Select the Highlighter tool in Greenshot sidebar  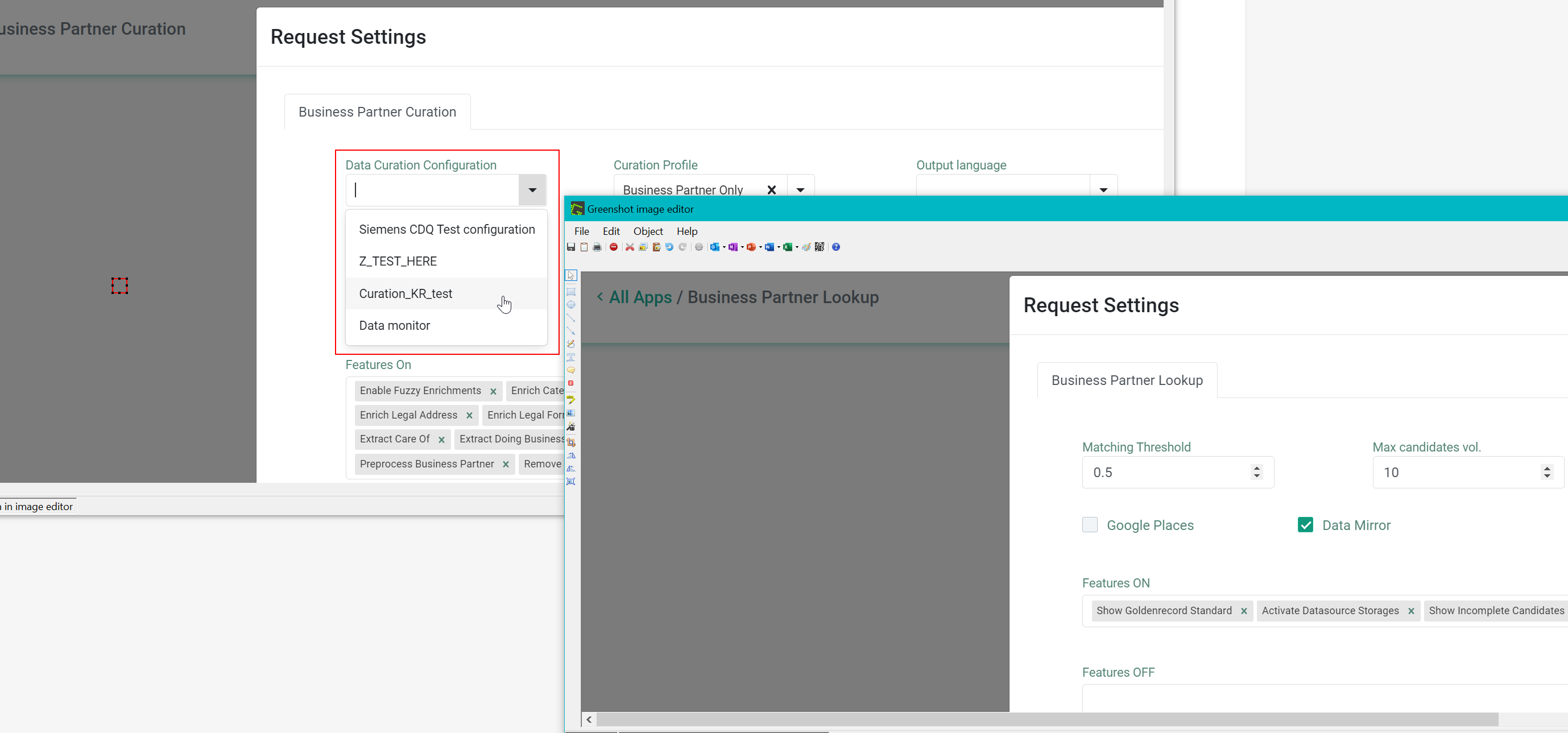(571, 400)
